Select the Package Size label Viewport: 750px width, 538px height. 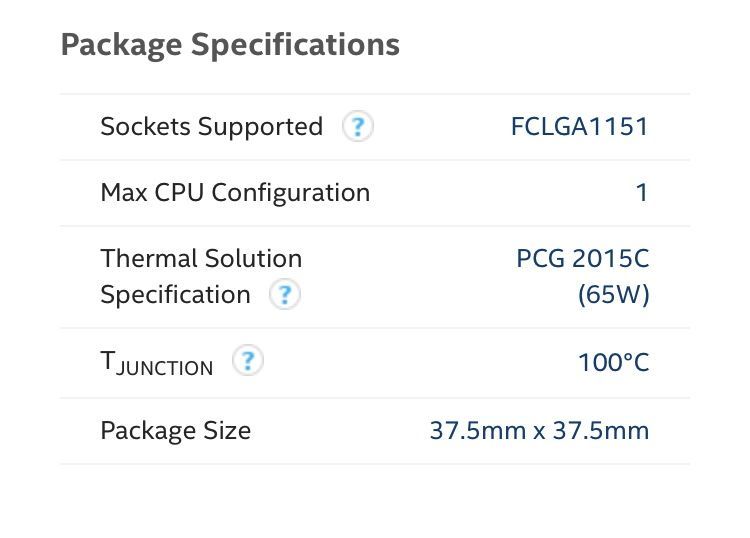pos(175,431)
